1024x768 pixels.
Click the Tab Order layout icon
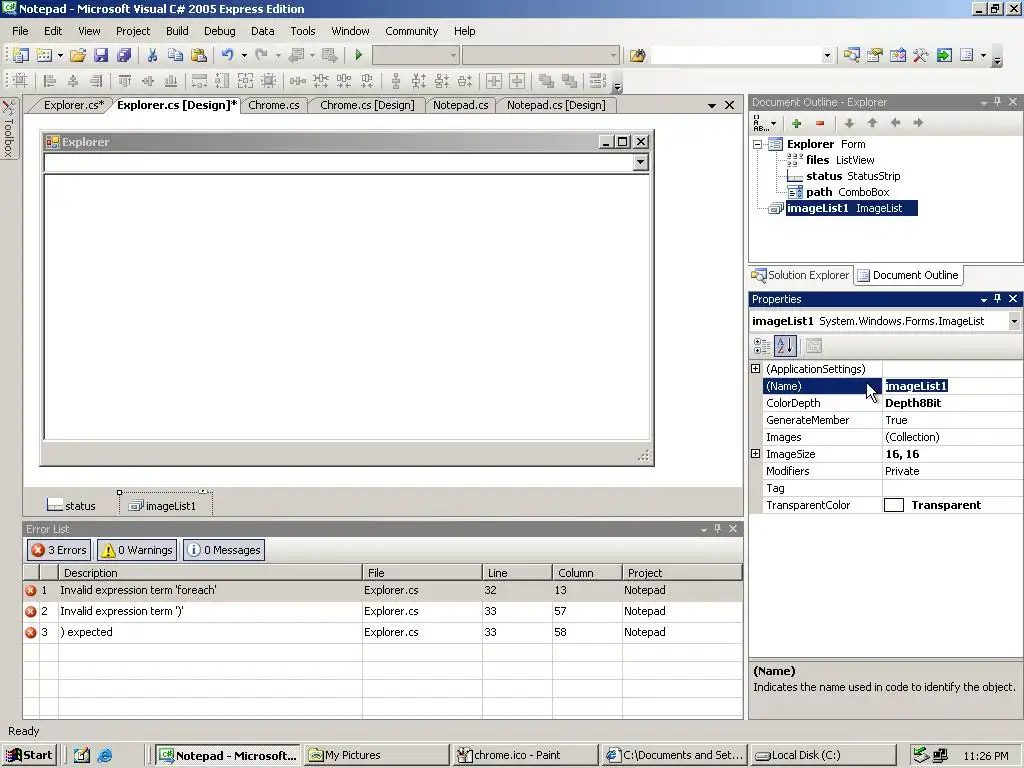[x=598, y=81]
